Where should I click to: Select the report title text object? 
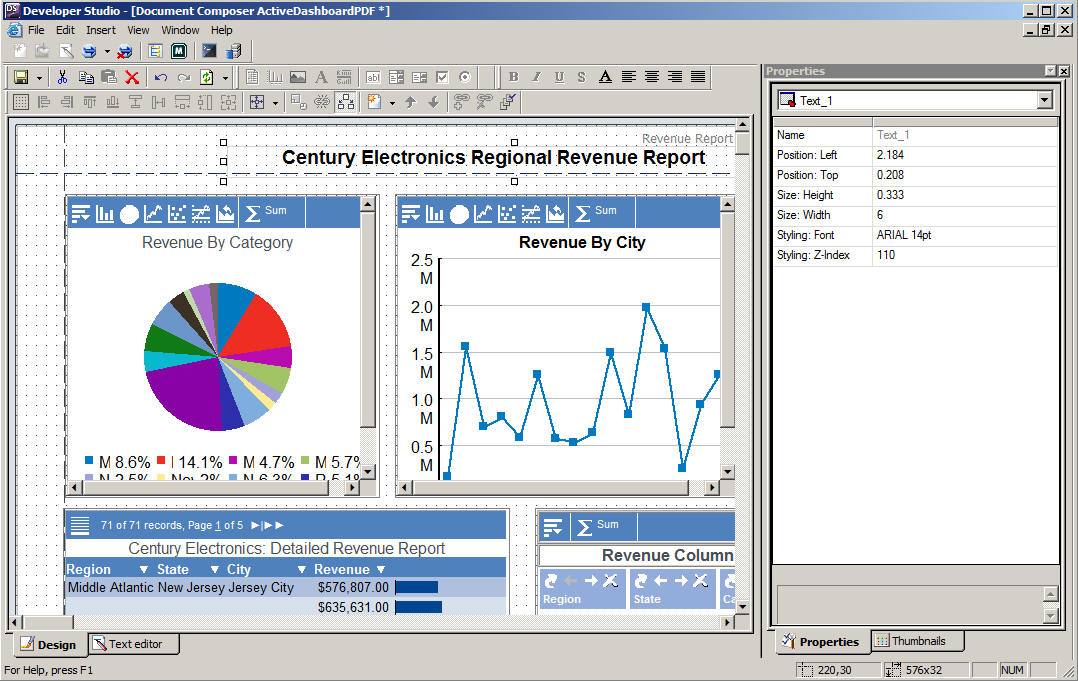coord(493,157)
